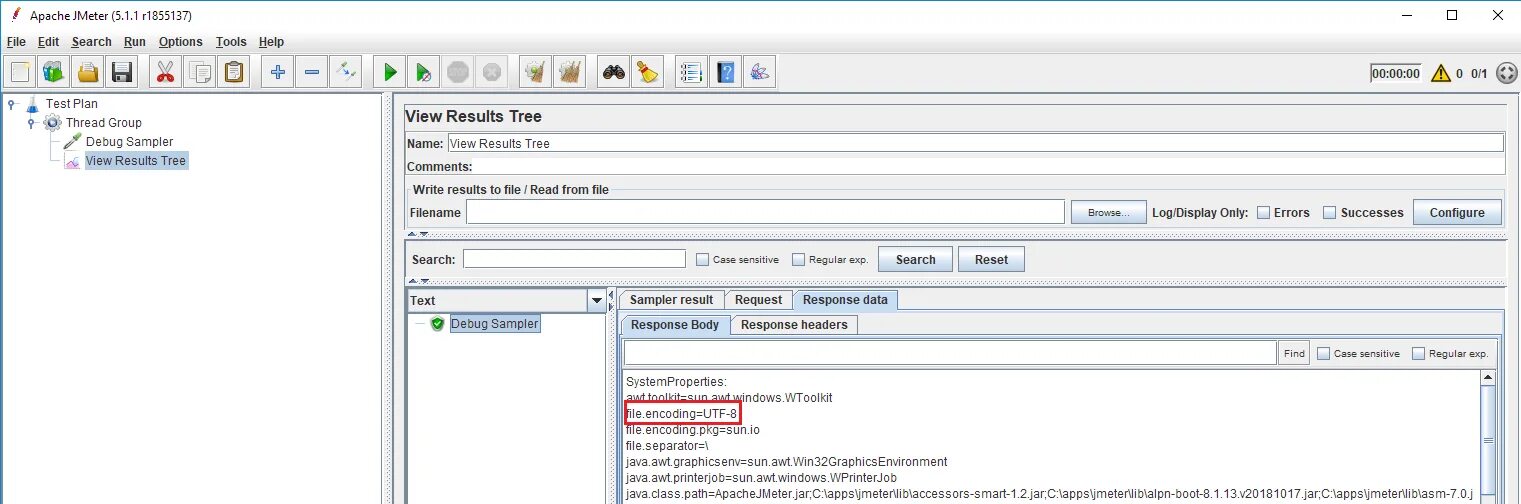
Task: Click the grey Shutdown icon
Action: [492, 72]
